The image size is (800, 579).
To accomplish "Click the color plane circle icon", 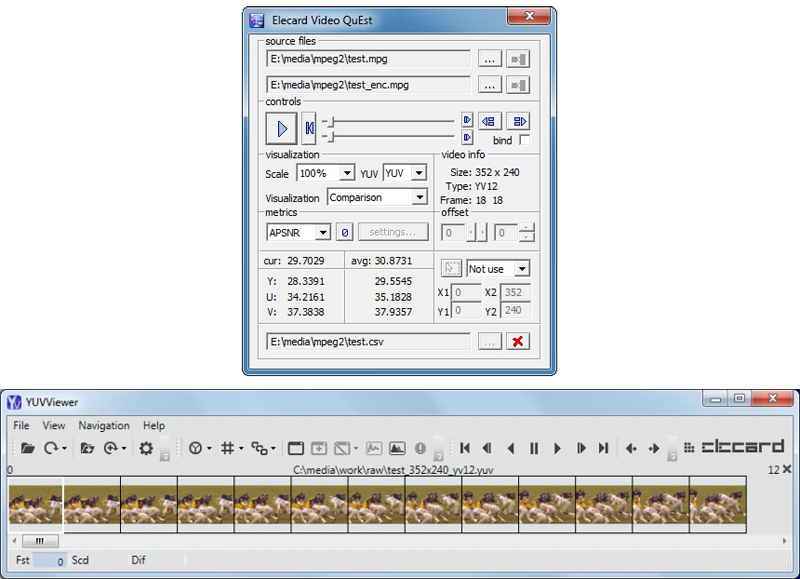I will point(195,448).
